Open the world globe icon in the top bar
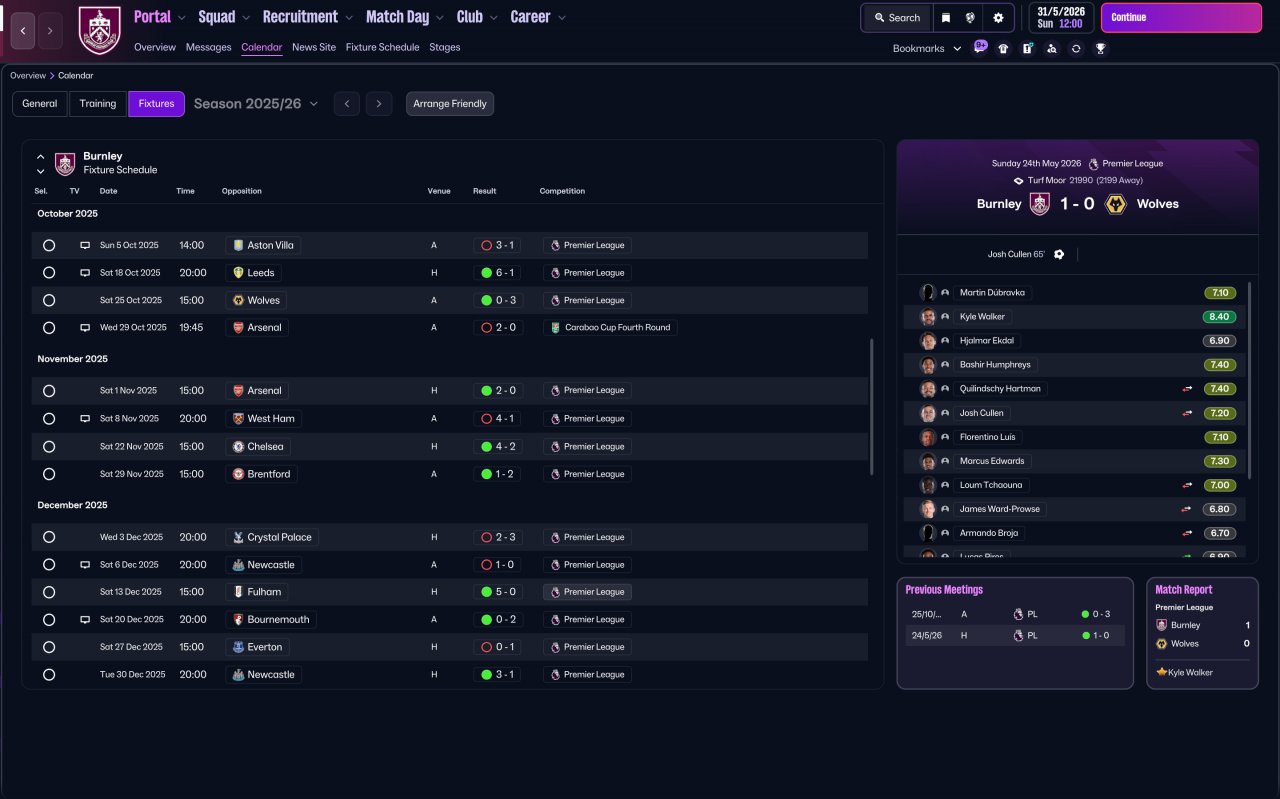The width and height of the screenshot is (1280, 799). coord(970,18)
